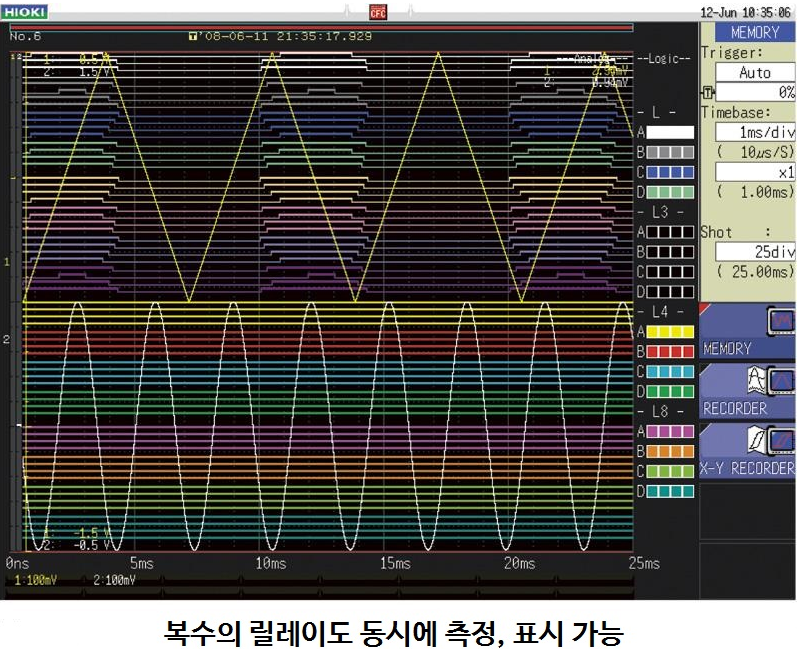Click the 5ms time axis label
799x649 pixels.
click(141, 563)
